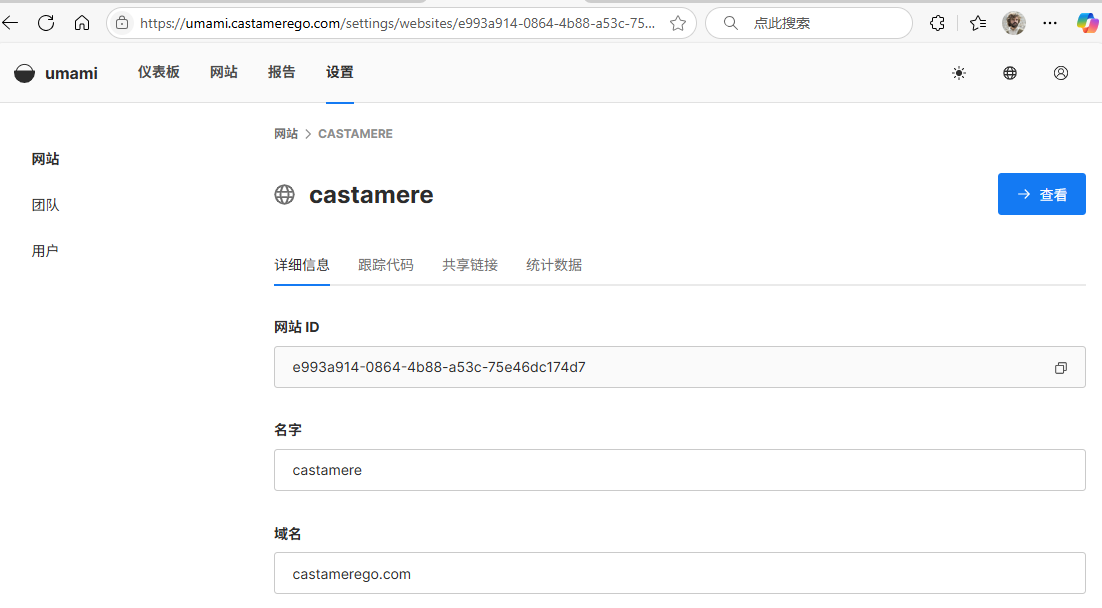Open the language globe selector
This screenshot has height=608, width=1102.
point(1010,73)
